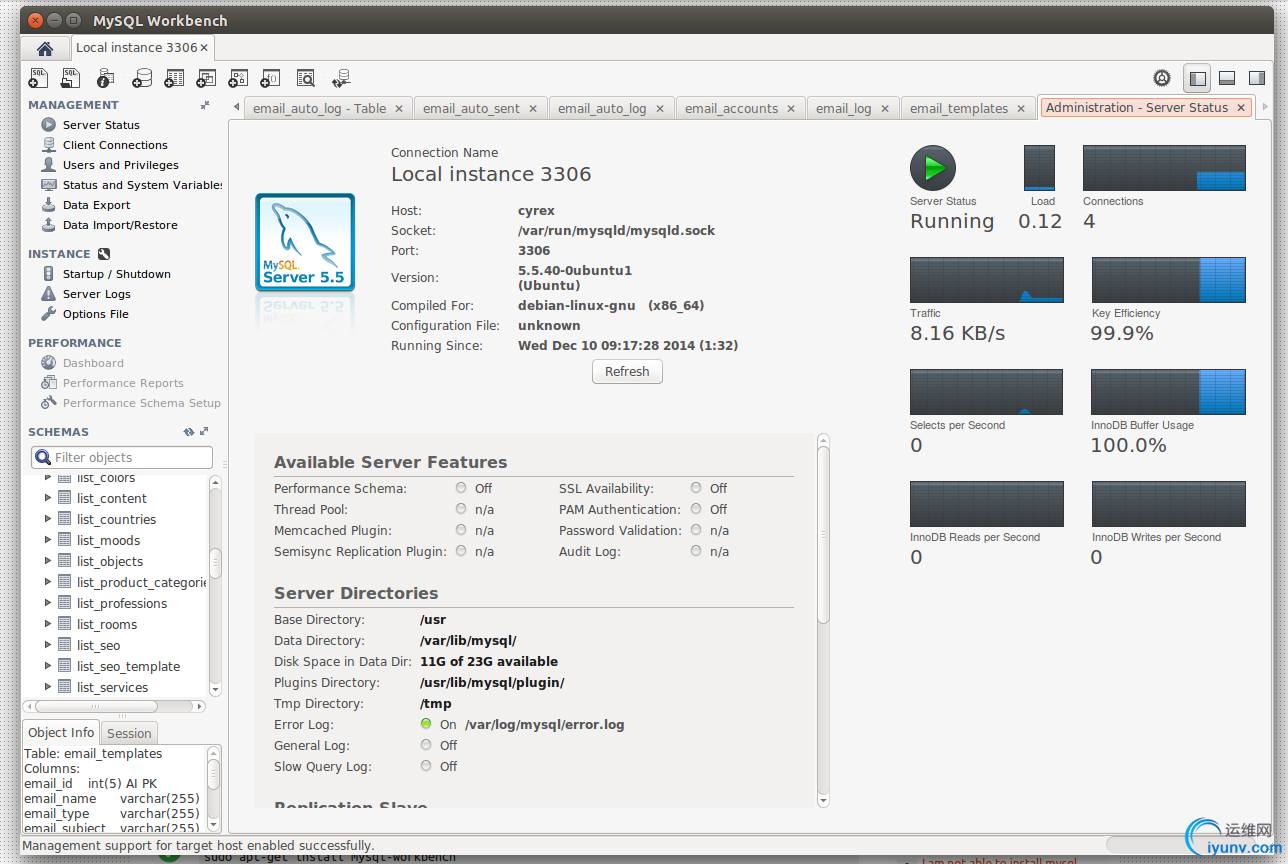
Task: Create a new SQL tab icon
Action: click(x=39, y=77)
